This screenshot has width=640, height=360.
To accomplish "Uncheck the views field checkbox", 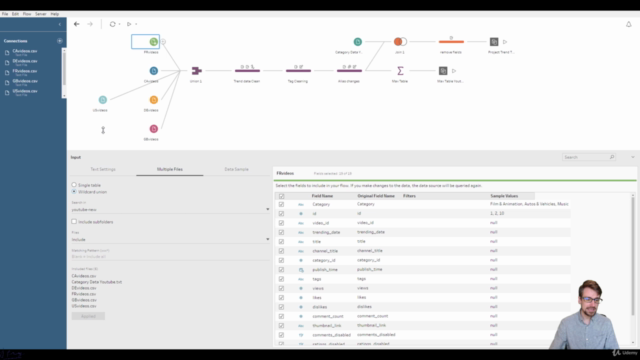I will pyautogui.click(x=281, y=288).
